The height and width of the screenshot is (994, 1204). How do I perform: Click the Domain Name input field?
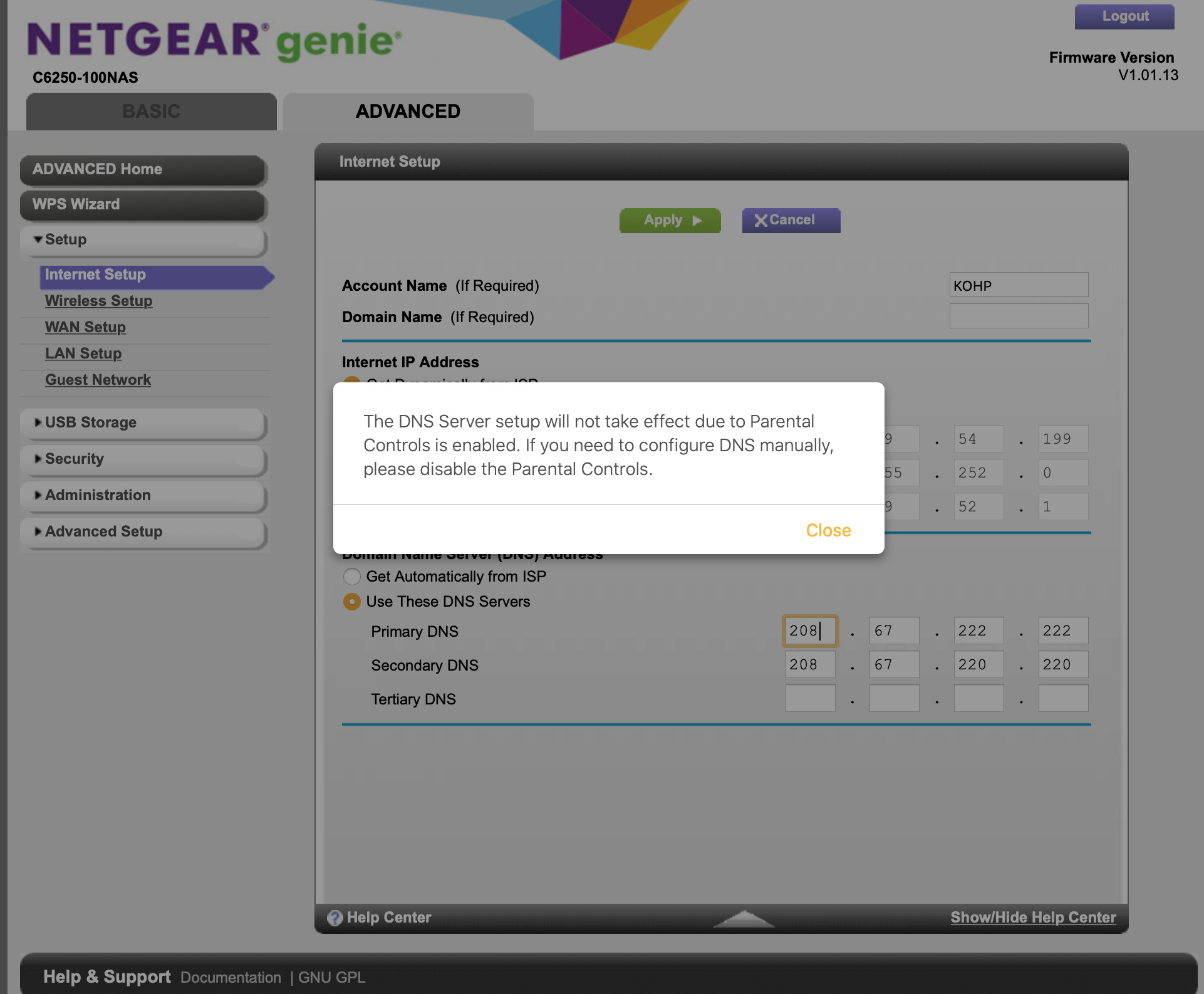tap(1019, 317)
